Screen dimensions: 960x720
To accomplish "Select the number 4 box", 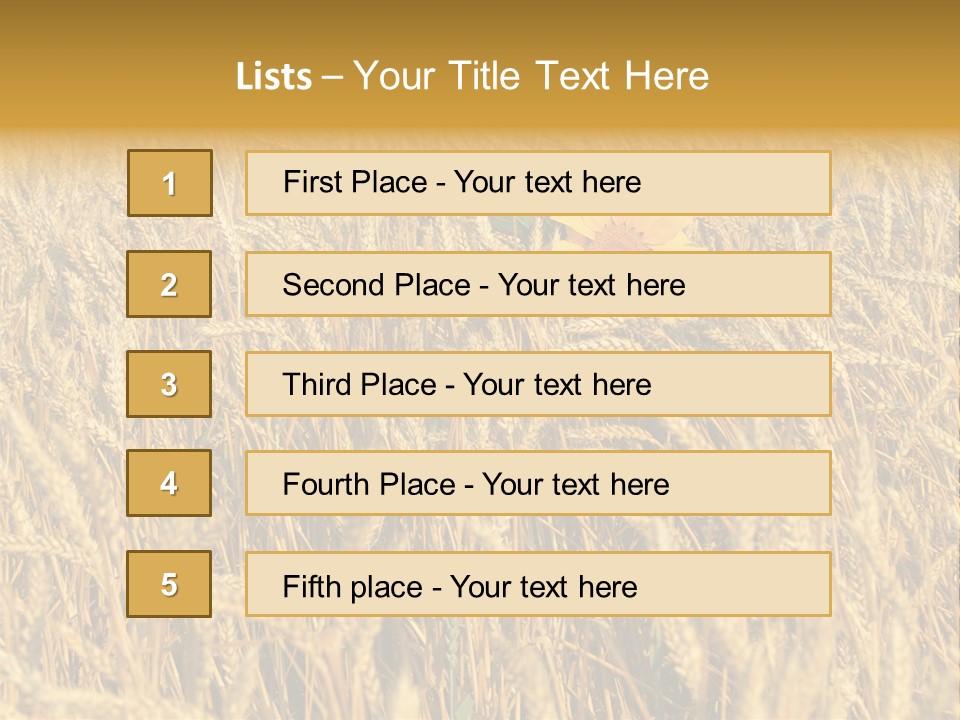I will [x=169, y=483].
